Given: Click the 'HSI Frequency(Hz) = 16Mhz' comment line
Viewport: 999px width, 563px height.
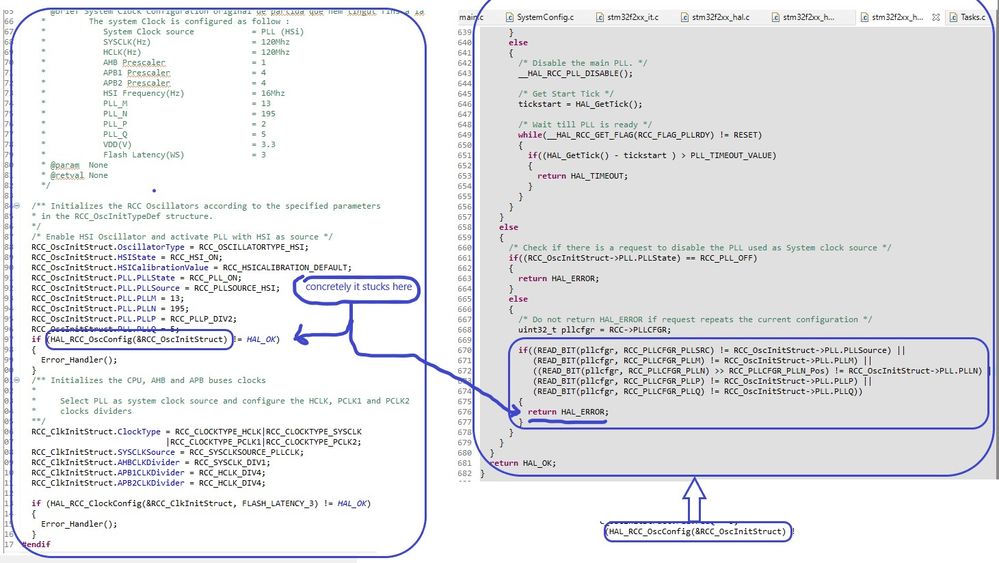Looking at the screenshot, I should tap(194, 93).
